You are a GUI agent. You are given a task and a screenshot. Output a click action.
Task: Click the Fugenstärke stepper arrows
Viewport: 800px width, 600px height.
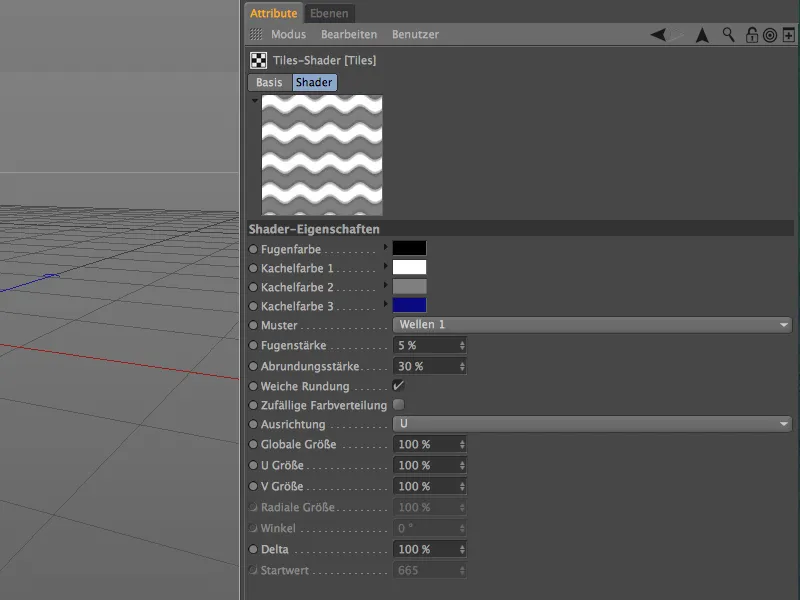[462, 345]
